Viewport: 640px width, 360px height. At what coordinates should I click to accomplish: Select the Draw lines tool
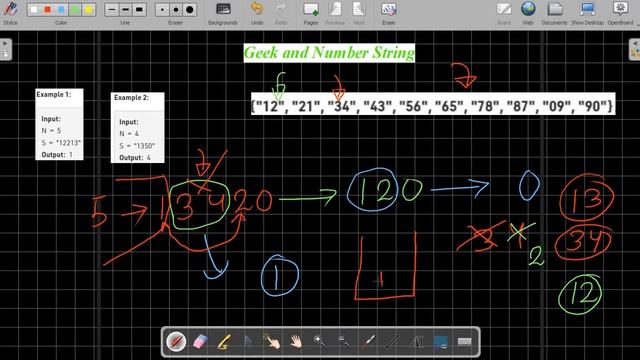(392, 342)
